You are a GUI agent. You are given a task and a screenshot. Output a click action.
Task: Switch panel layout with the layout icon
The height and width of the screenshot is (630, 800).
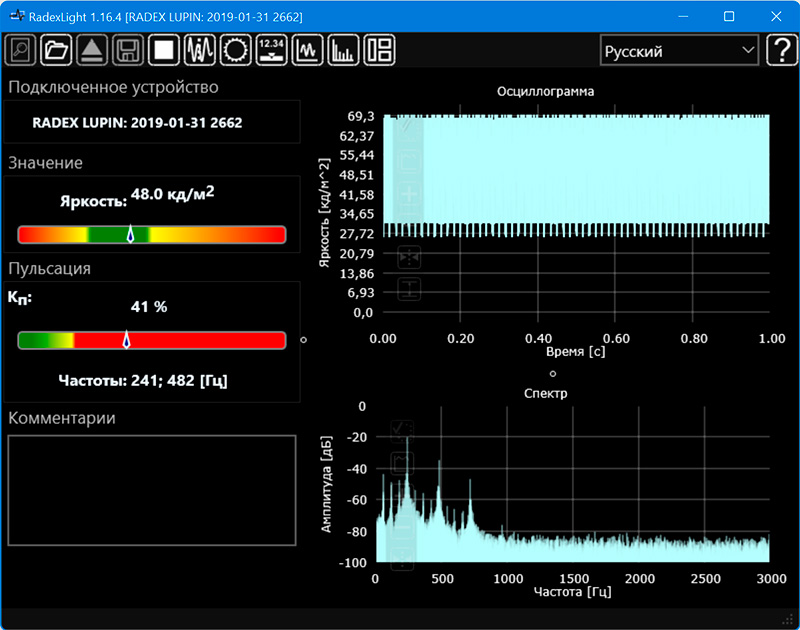tap(379, 50)
